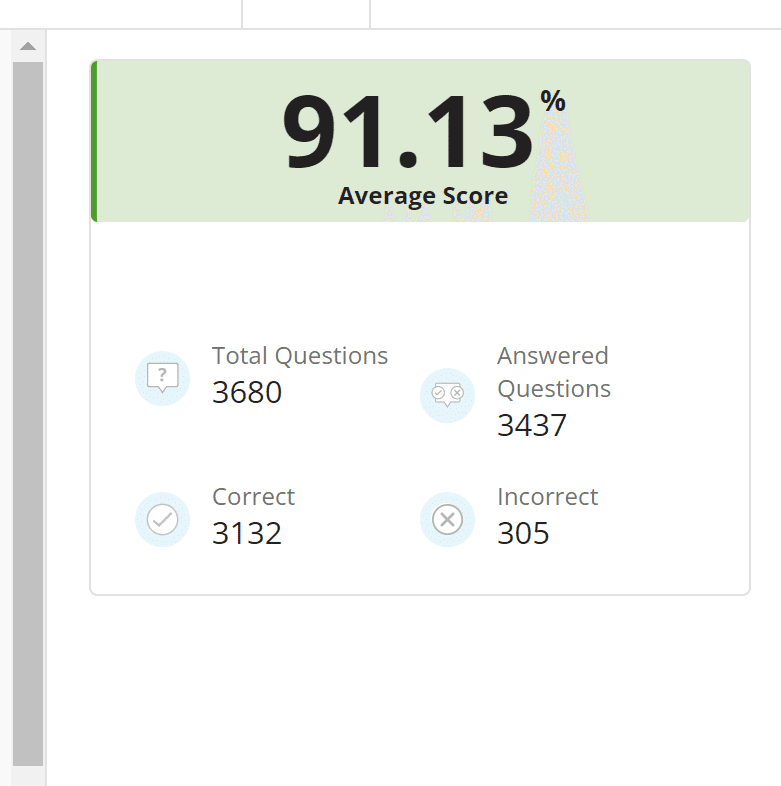Viewport: 781px width, 786px height.
Task: Click the 3437 answered value
Action: click(x=532, y=425)
